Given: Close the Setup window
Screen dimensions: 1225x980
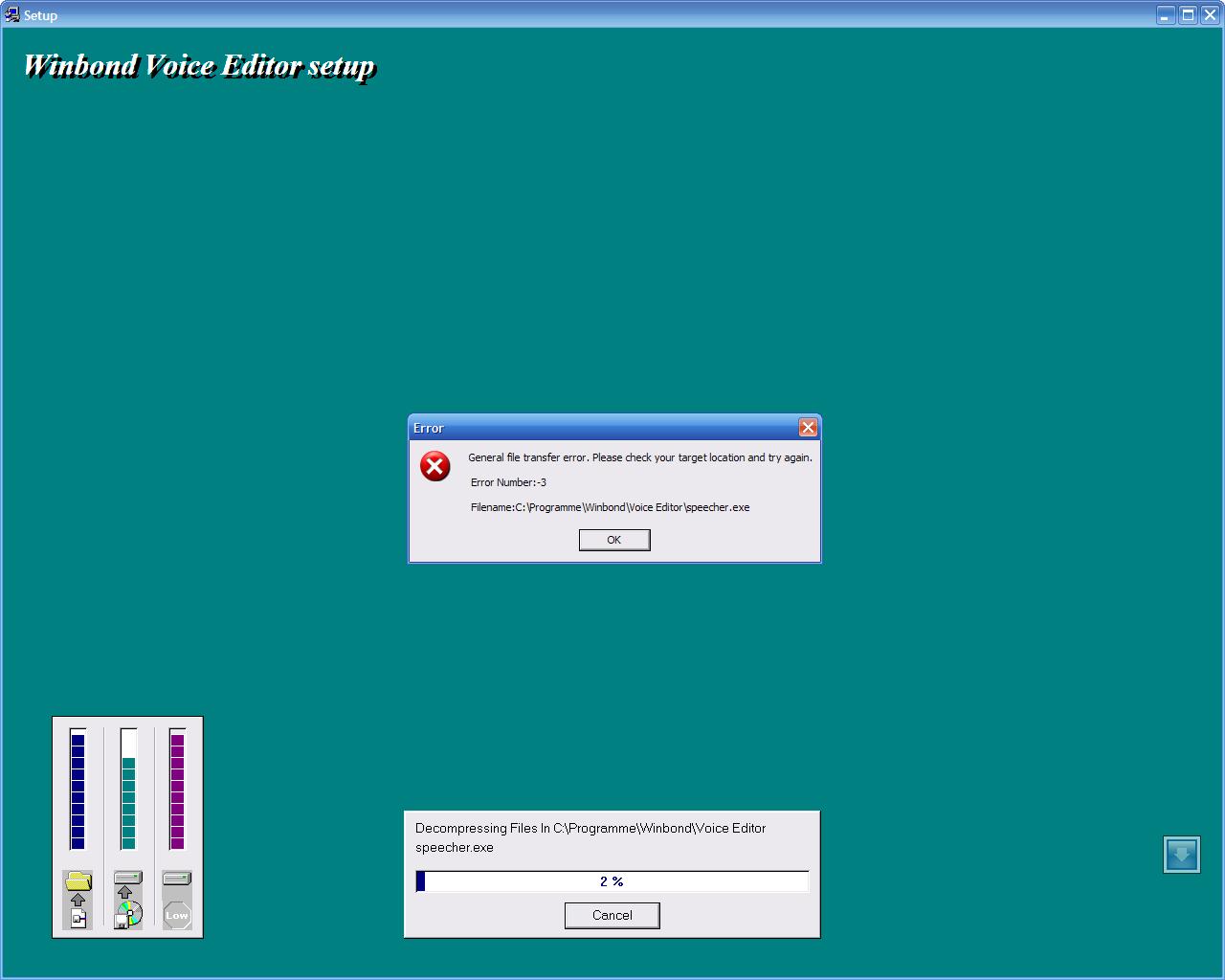Looking at the screenshot, I should 1210,15.
